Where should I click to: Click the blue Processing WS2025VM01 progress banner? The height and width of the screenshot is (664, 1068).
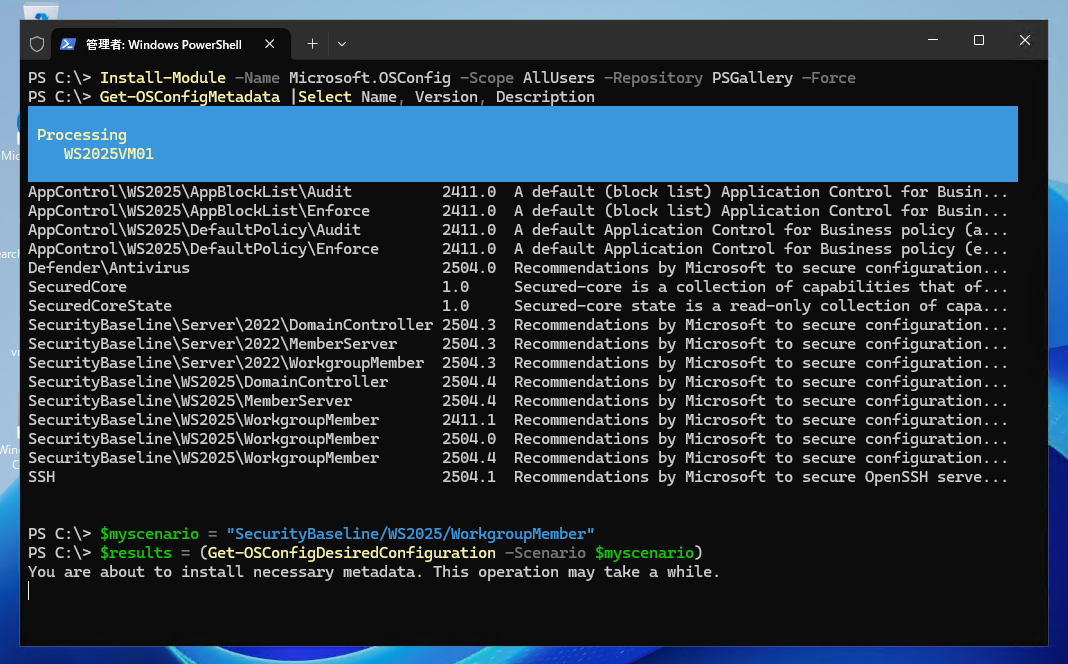pyautogui.click(x=522, y=145)
